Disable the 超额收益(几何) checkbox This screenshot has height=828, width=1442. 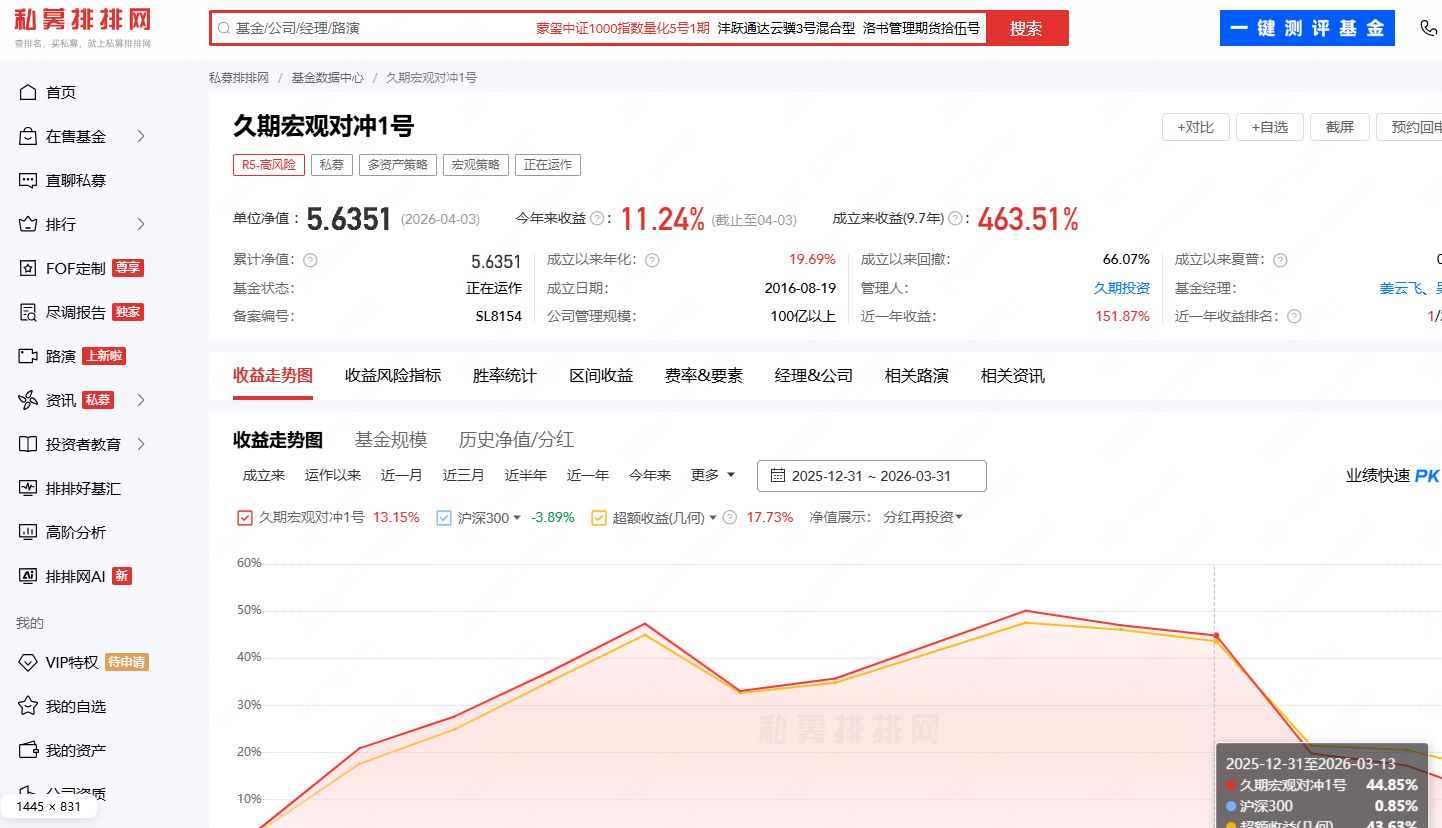pyautogui.click(x=598, y=517)
